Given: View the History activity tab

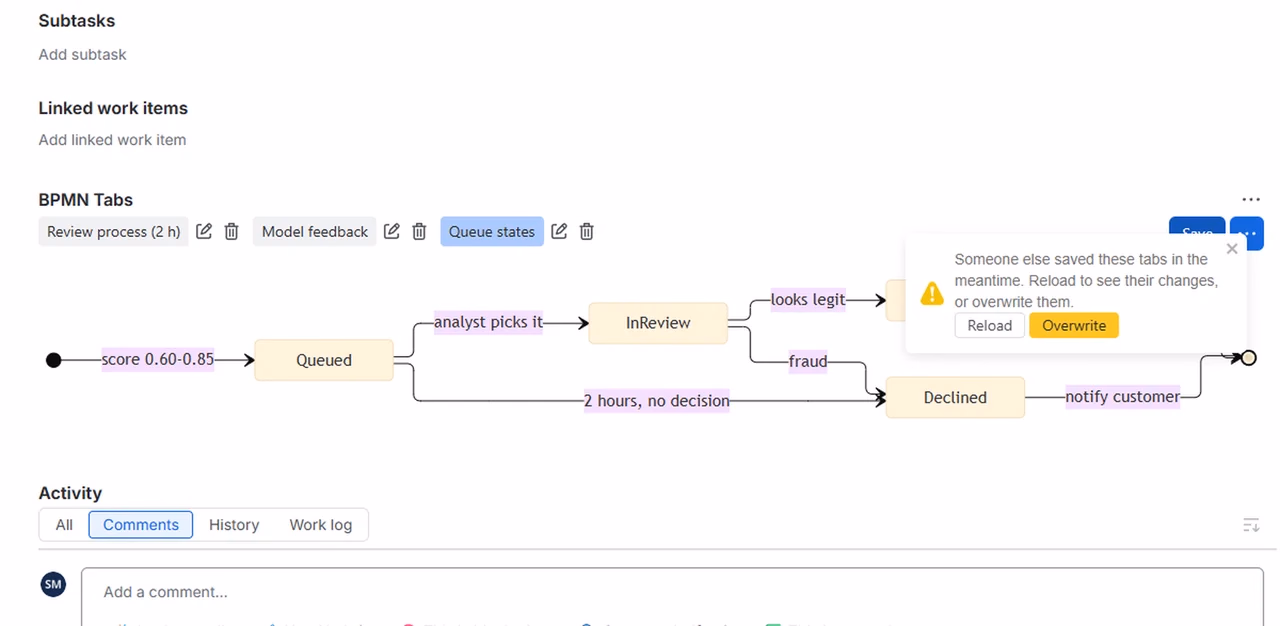Looking at the screenshot, I should 234,525.
